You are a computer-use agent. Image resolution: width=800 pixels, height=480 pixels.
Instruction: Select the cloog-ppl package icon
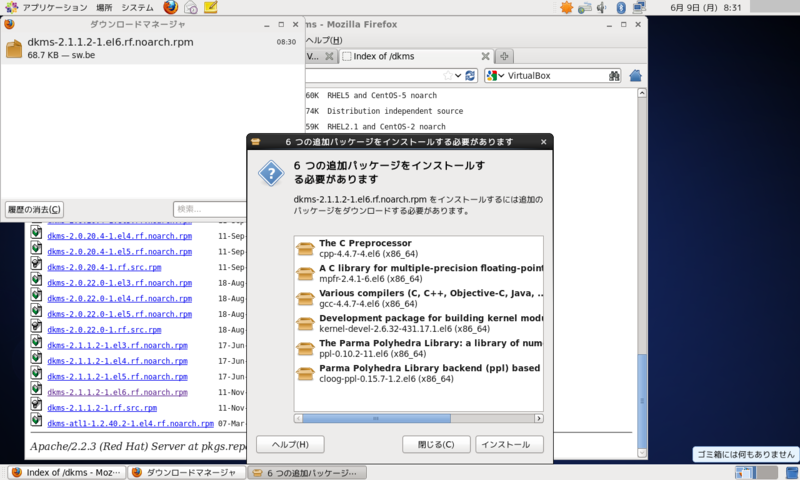click(x=305, y=373)
